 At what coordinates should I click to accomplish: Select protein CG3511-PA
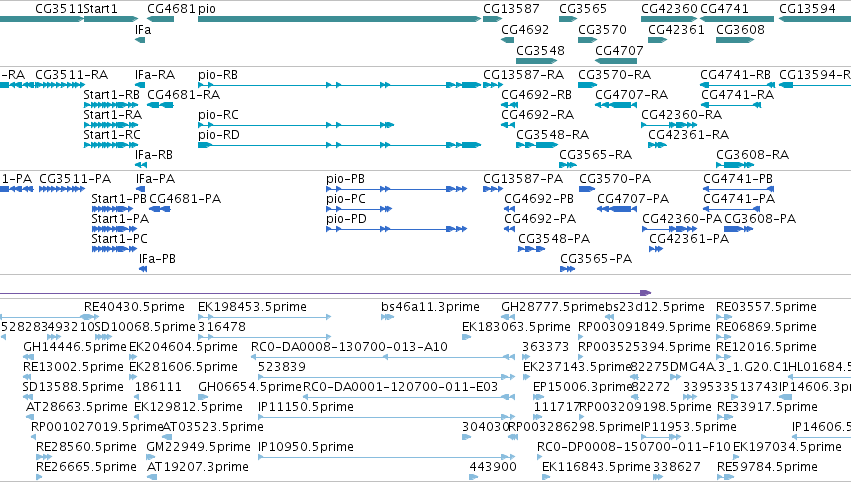75,179
